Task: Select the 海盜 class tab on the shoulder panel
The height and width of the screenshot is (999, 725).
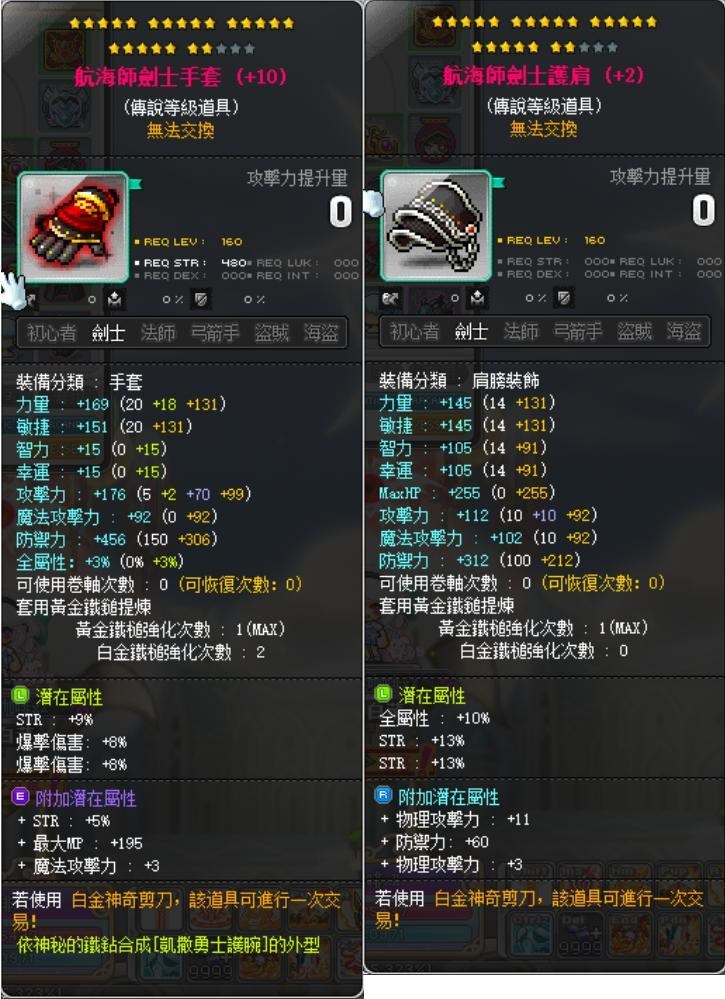Action: tap(684, 331)
